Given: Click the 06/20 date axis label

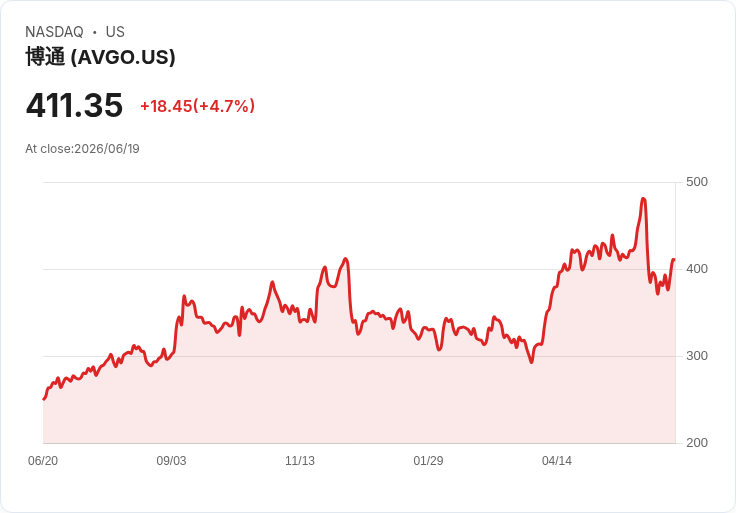Looking at the screenshot, I should point(43,461).
